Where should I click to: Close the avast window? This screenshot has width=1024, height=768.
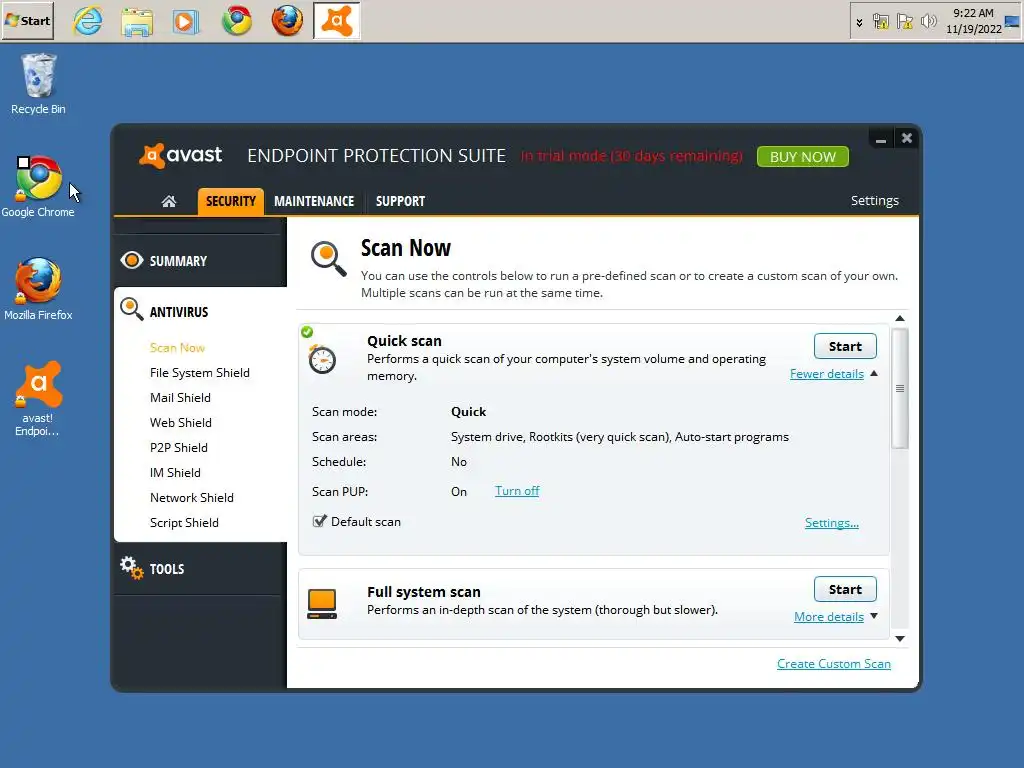click(906, 138)
